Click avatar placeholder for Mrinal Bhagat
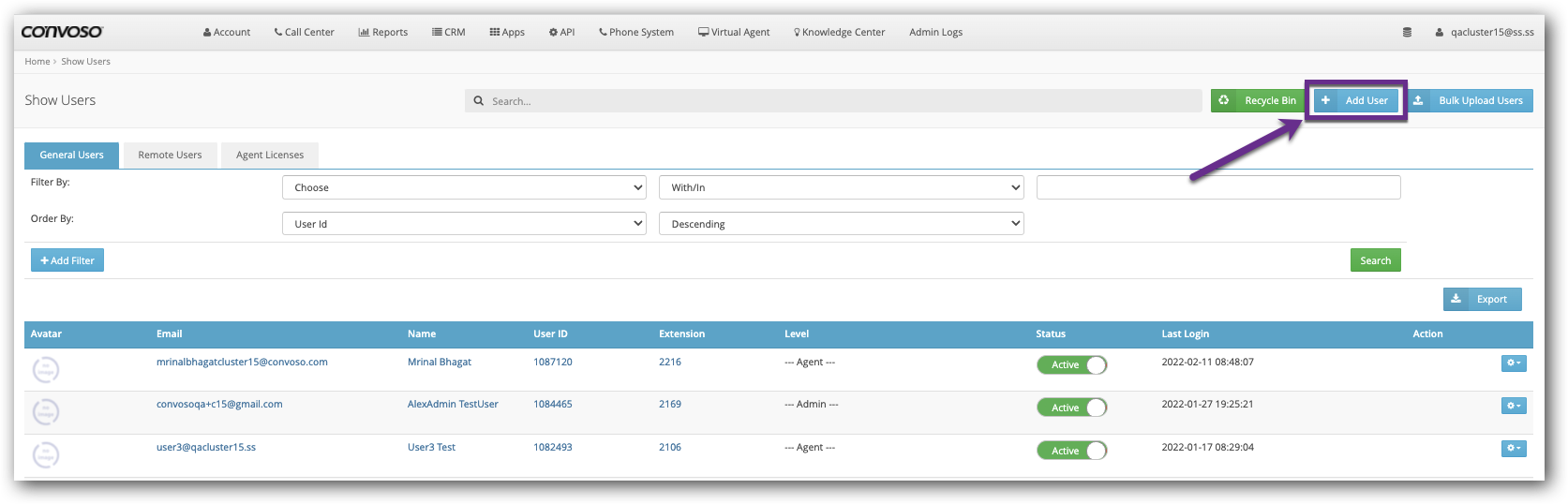This screenshot has width=1568, height=504. click(x=46, y=369)
